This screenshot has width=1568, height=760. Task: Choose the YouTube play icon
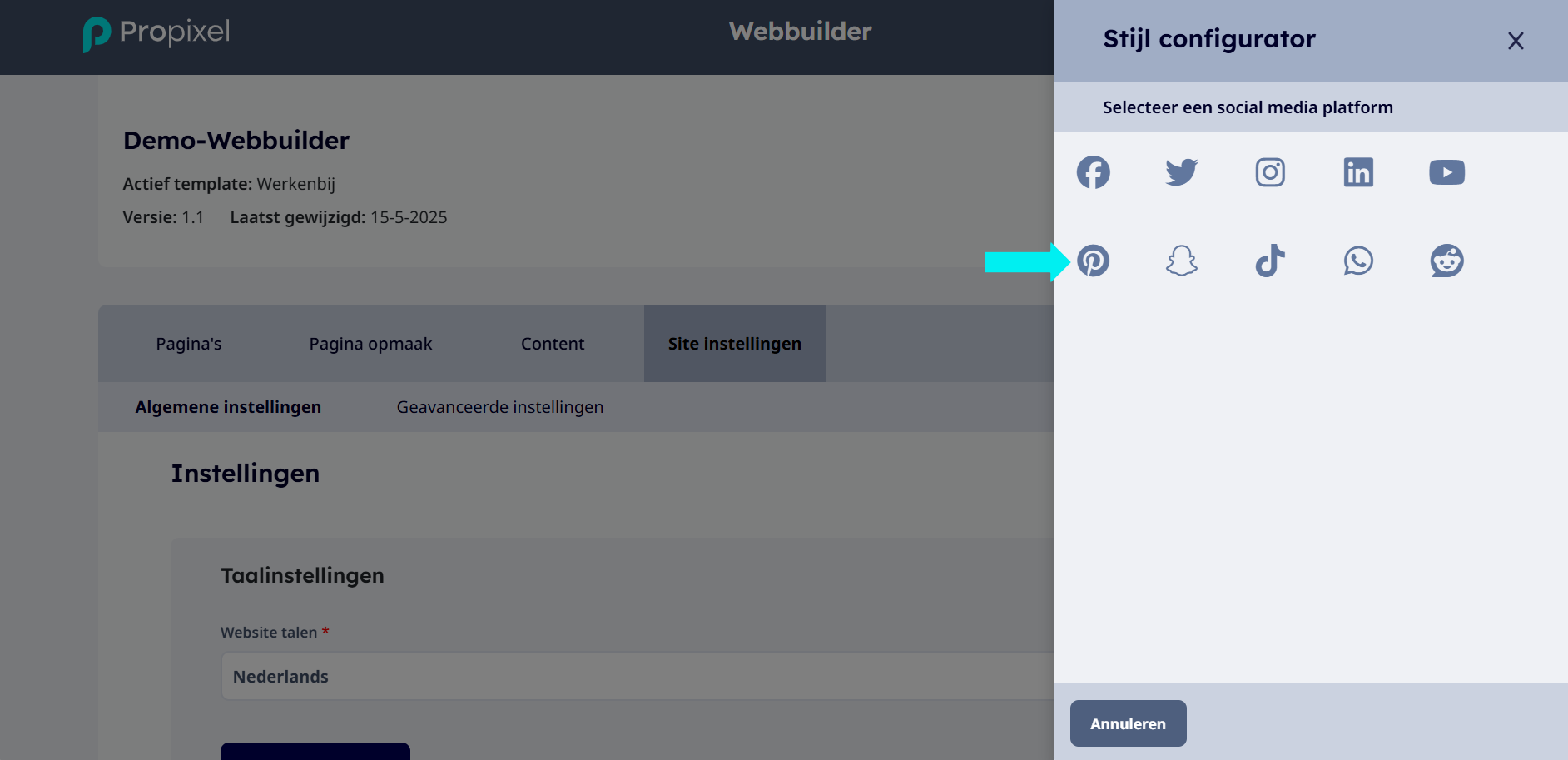[1446, 172]
